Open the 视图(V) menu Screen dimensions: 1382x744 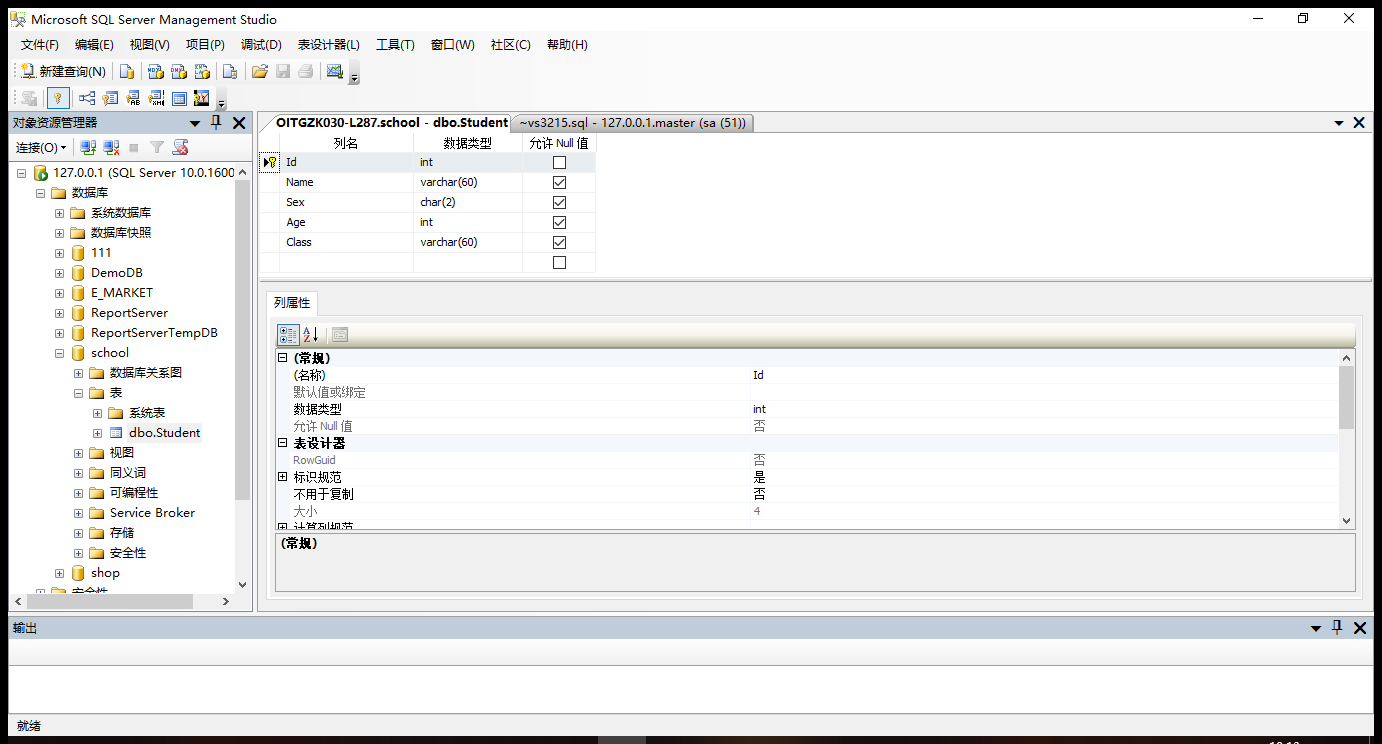click(149, 45)
